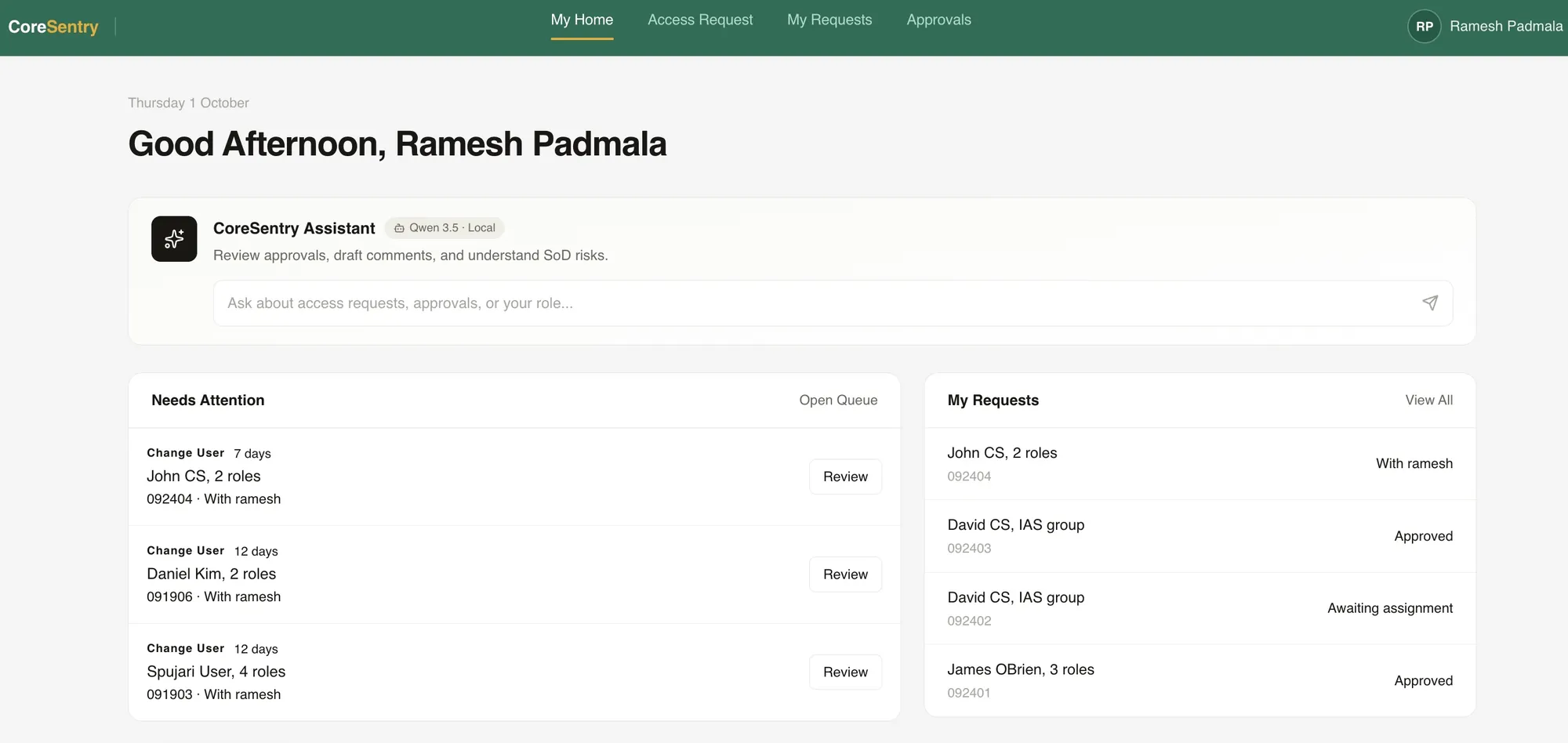1568x743 pixels.
Task: Open David CS request 092403
Action: click(x=1200, y=536)
